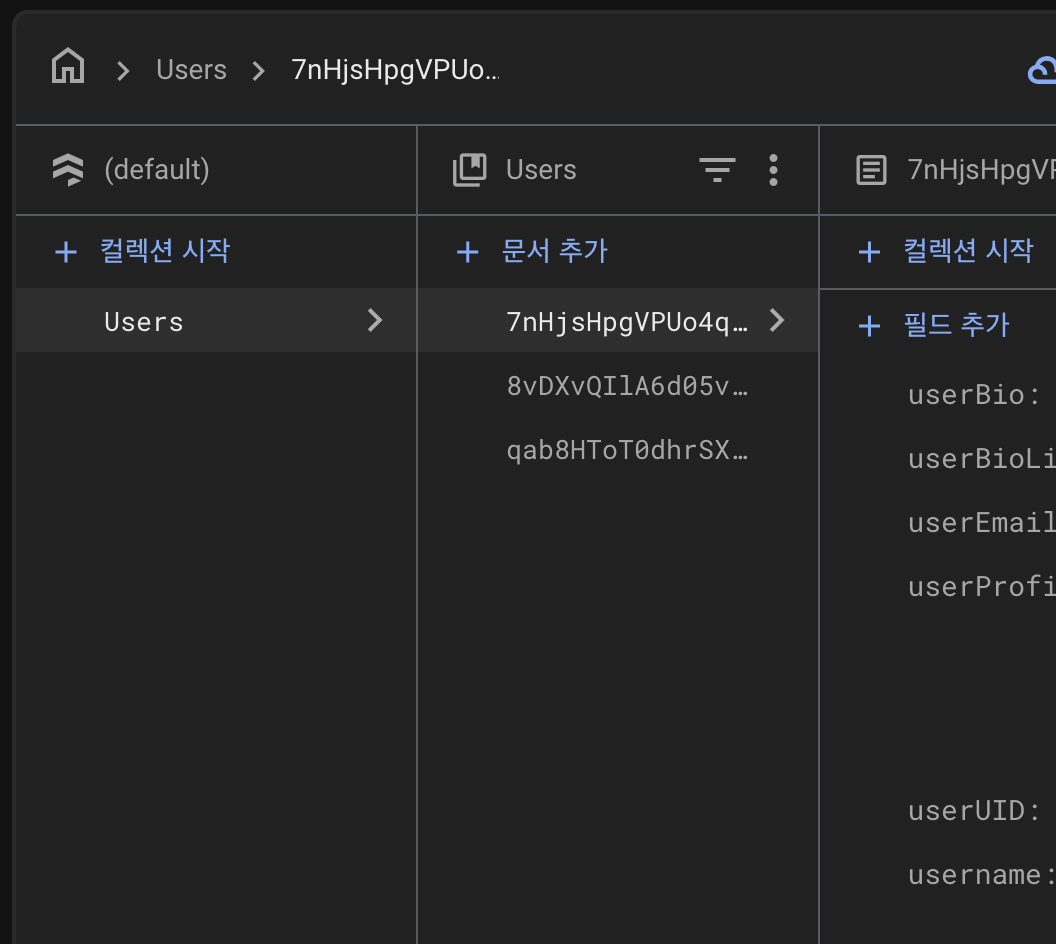This screenshot has height=944, width=1056.
Task: Click 문서 추가 to add a document
Action: tap(554, 251)
